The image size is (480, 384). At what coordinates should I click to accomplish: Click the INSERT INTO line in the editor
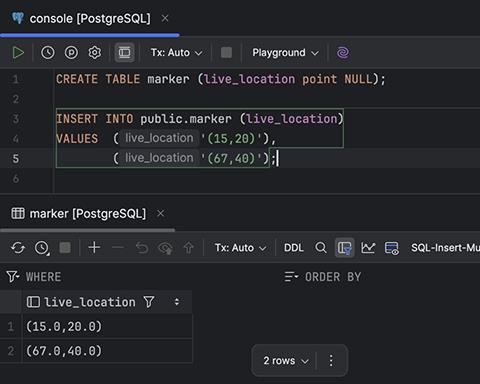(x=199, y=119)
